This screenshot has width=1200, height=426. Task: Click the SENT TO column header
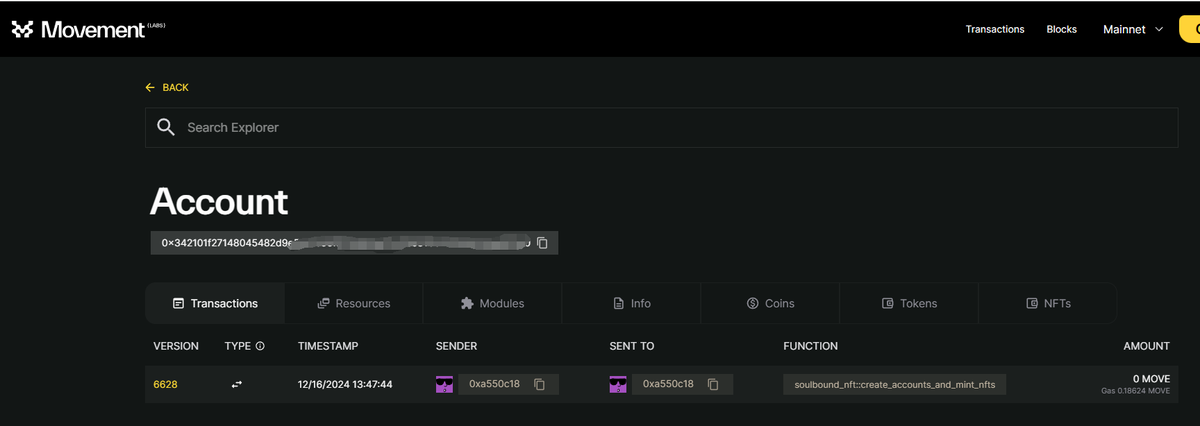[x=632, y=346]
